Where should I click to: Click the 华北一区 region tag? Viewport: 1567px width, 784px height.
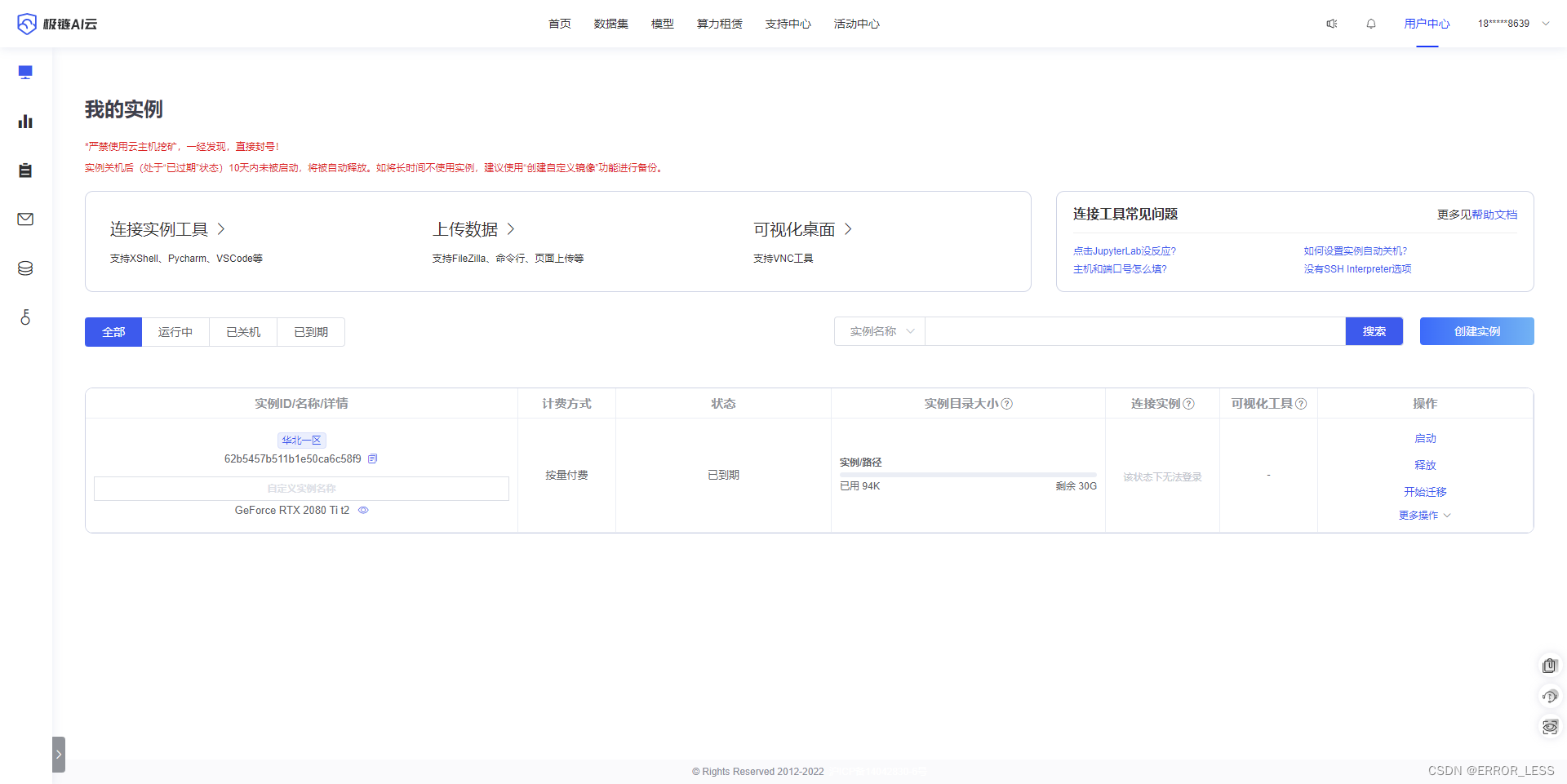coord(302,441)
